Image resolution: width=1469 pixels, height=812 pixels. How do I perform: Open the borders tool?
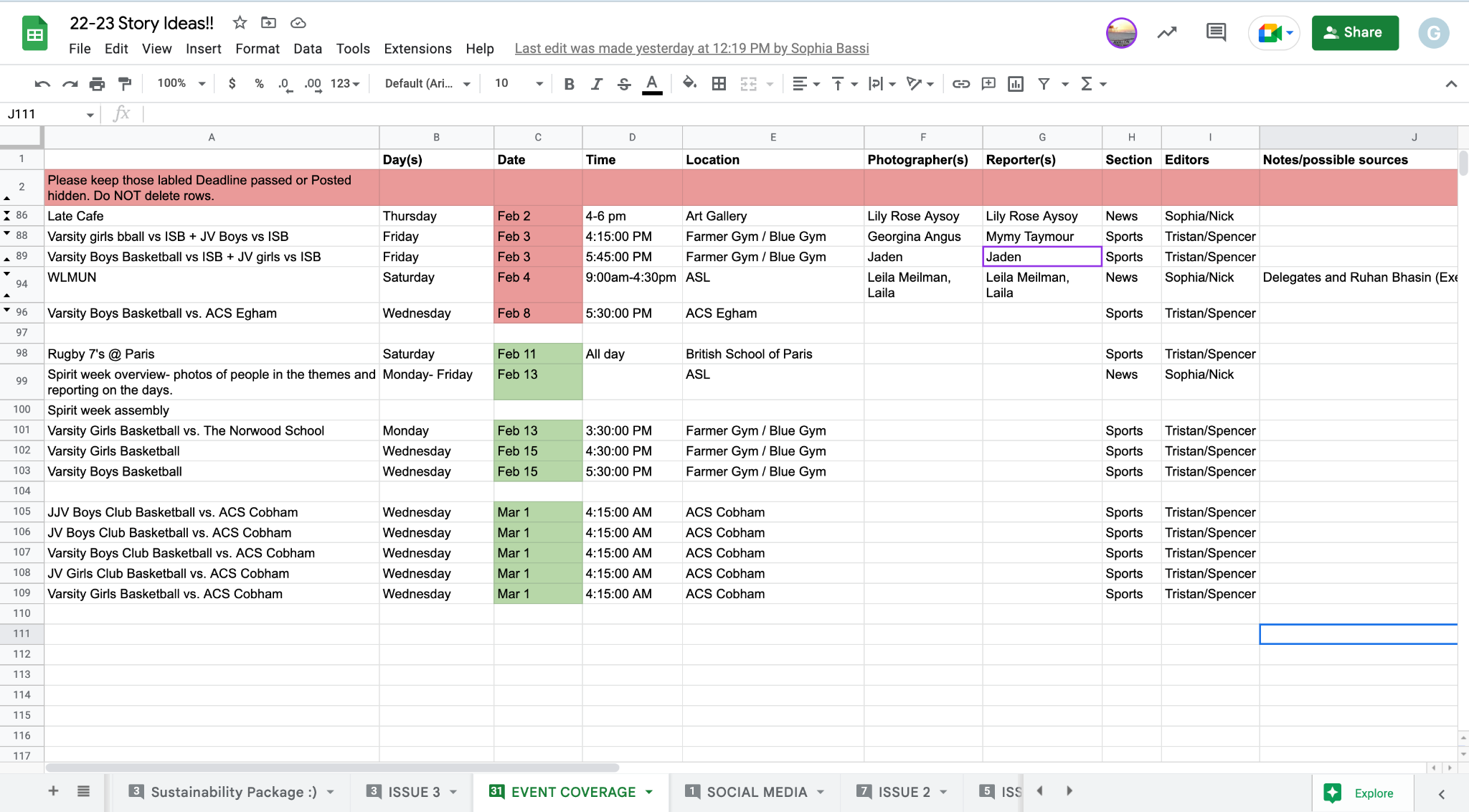coord(719,84)
